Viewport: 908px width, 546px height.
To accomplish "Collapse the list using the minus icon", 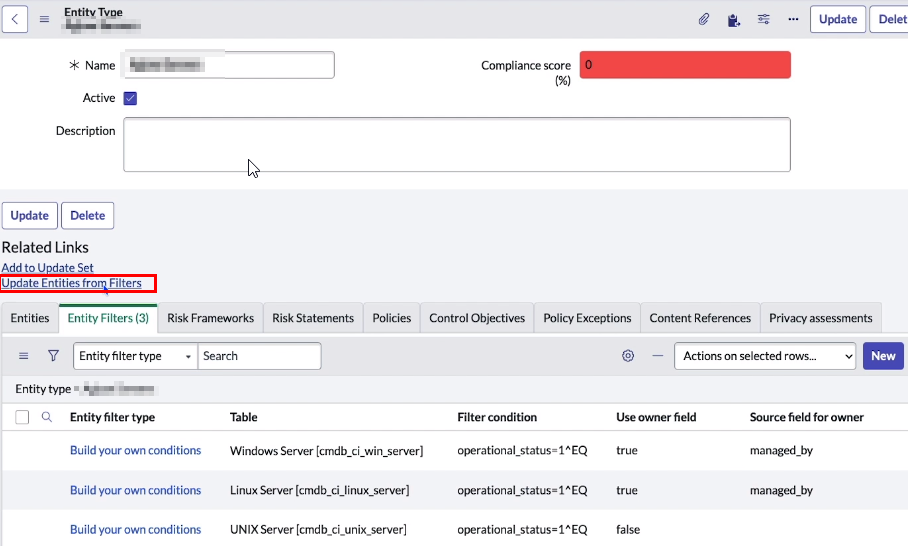I will (657, 356).
